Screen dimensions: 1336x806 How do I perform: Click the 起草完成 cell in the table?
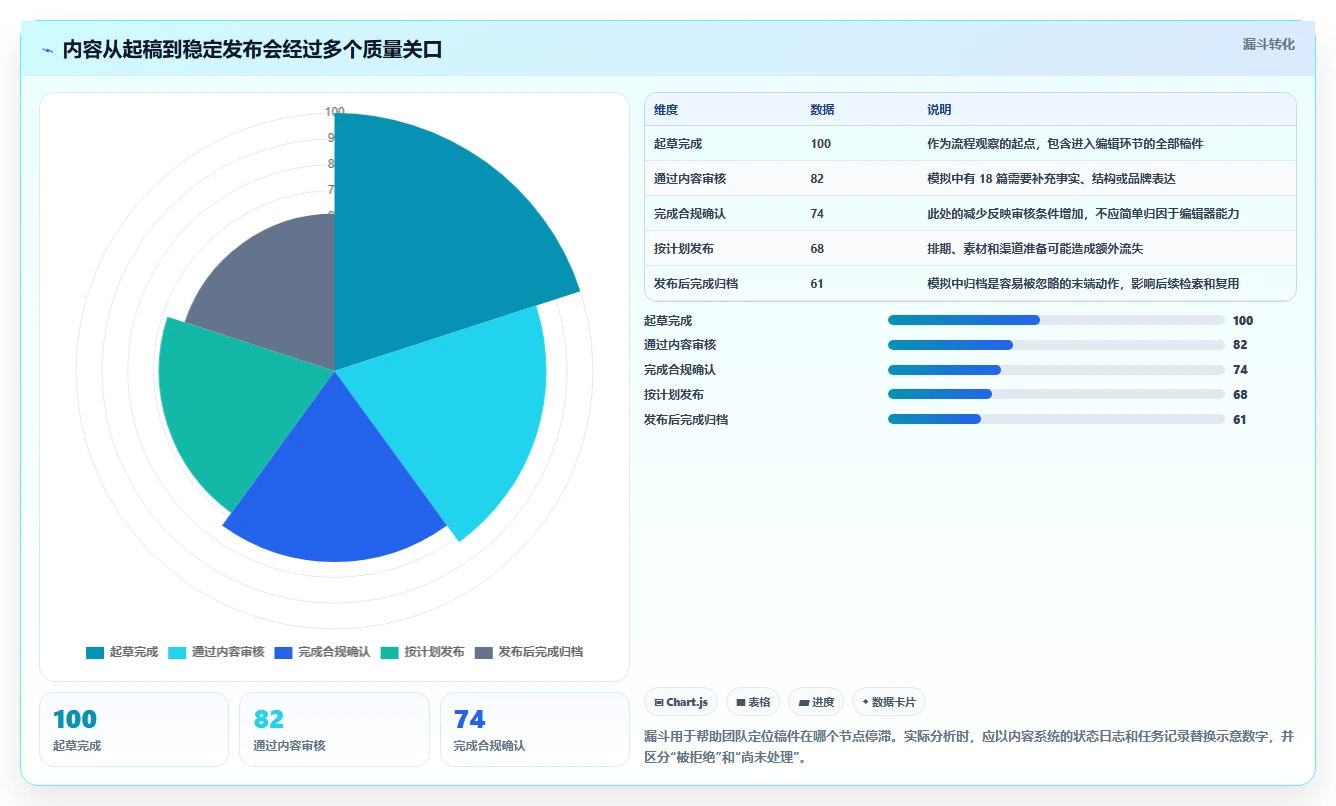[x=678, y=144]
